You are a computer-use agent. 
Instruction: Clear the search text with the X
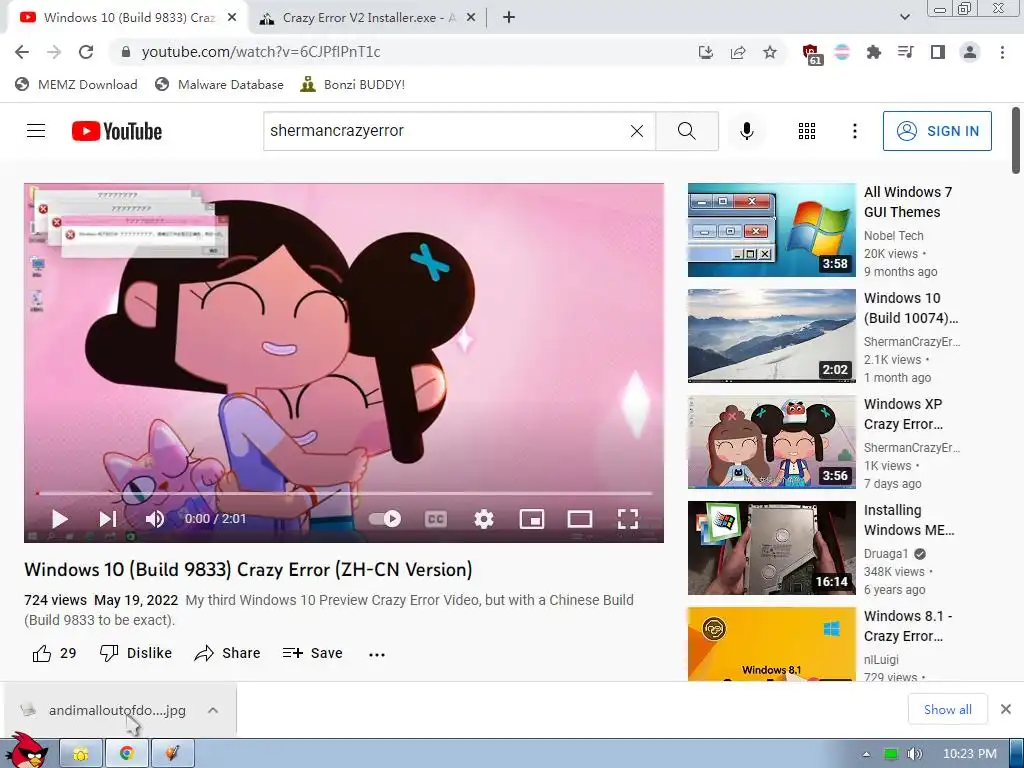[637, 131]
